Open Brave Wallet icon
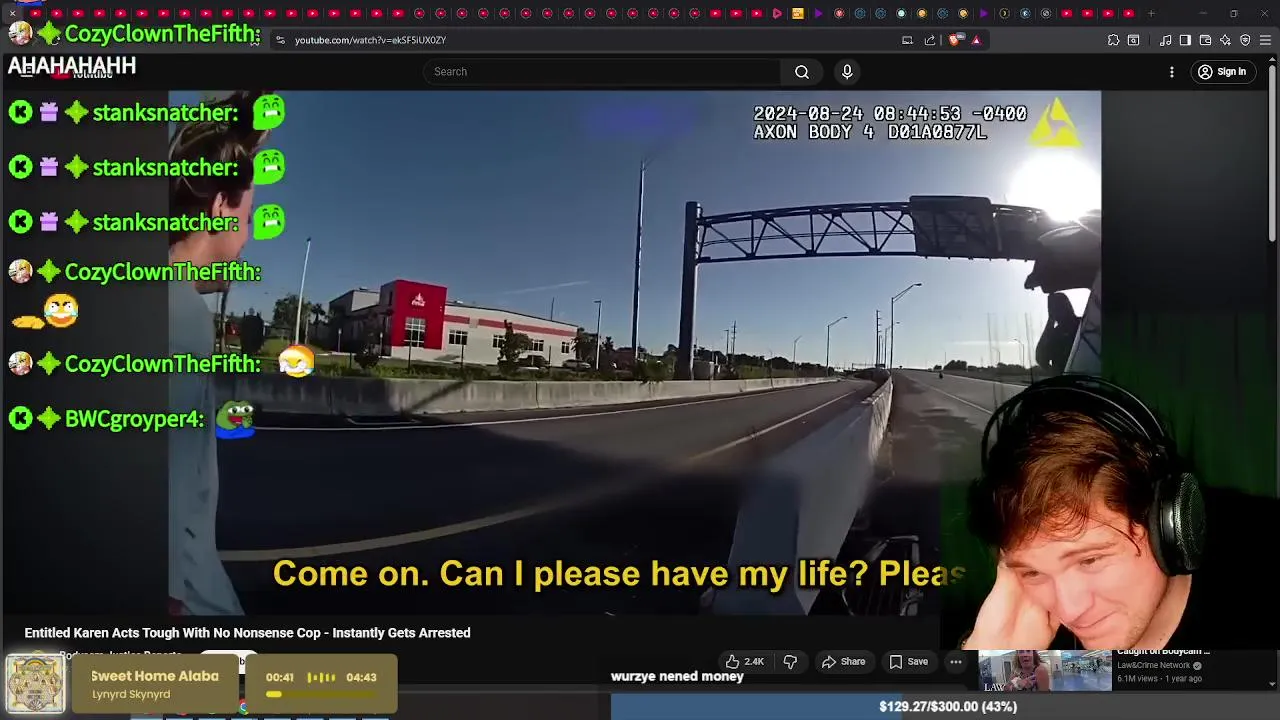 click(1205, 40)
